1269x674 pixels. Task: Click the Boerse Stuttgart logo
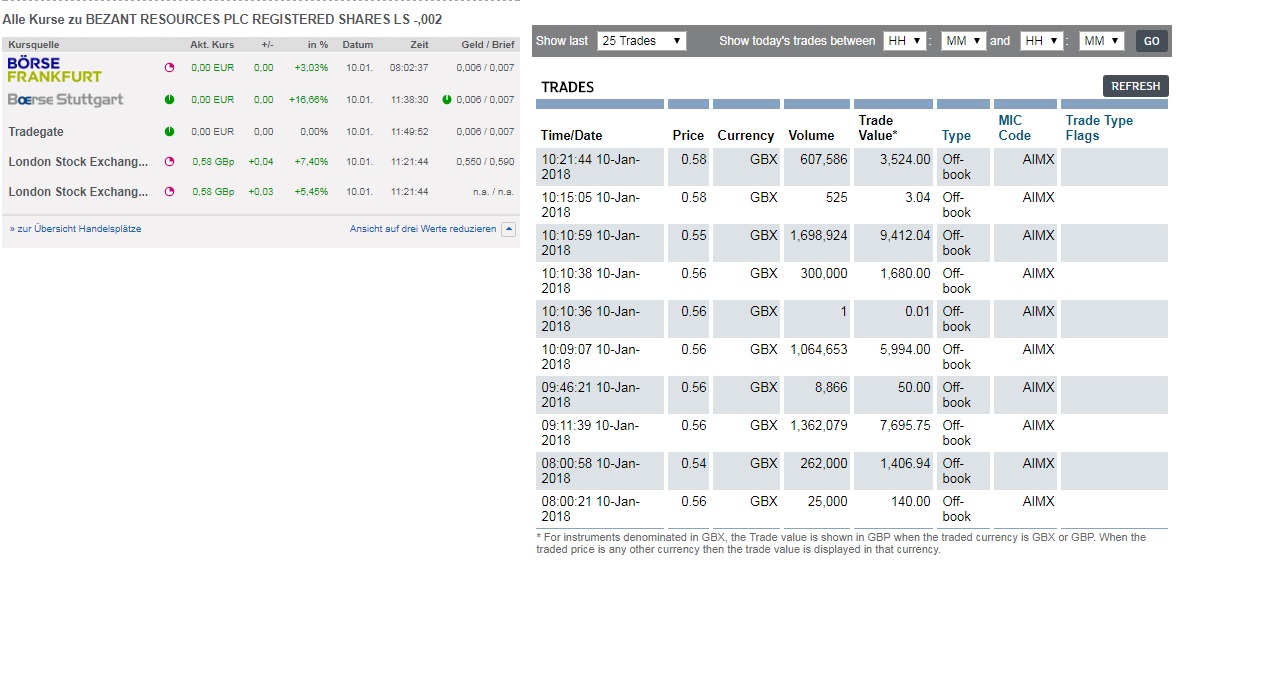pyautogui.click(x=66, y=100)
